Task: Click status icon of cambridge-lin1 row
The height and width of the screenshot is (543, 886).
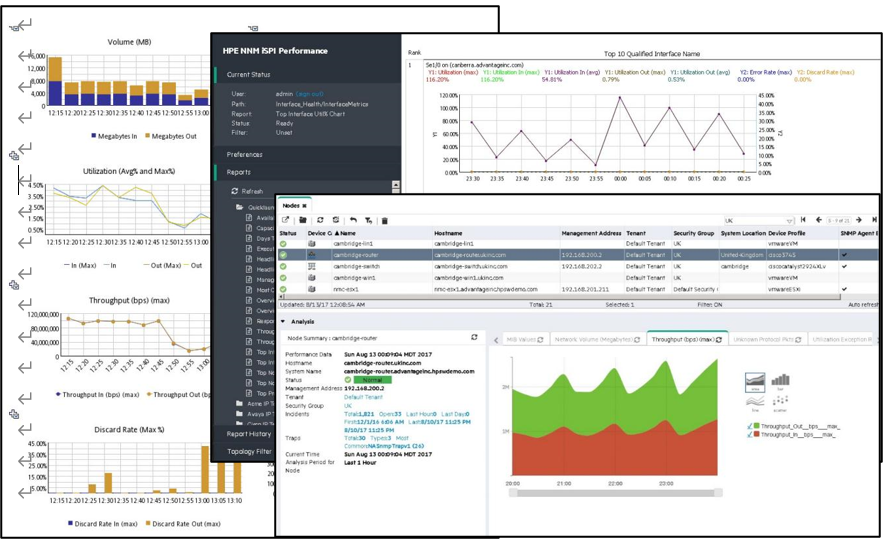Action: coord(283,244)
